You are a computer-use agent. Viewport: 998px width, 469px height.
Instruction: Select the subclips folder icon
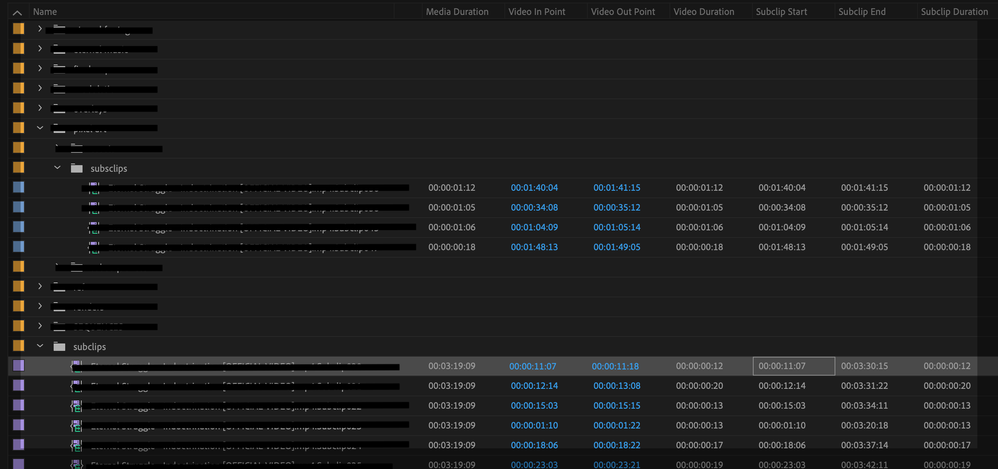tap(59, 347)
